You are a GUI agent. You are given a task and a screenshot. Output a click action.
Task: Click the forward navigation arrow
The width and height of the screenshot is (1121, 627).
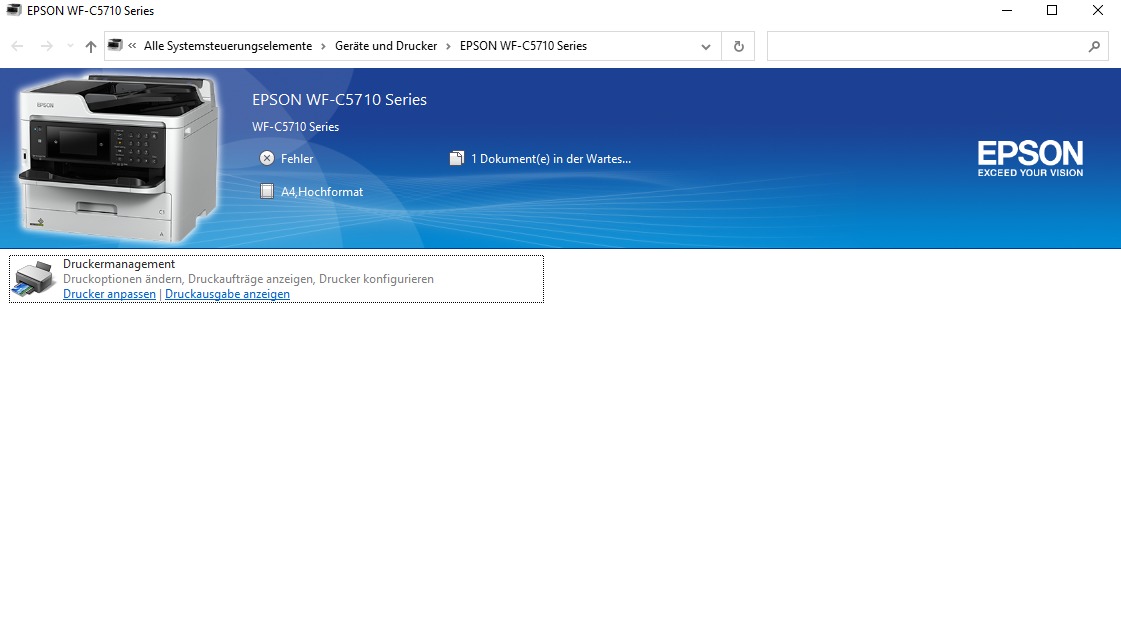click(x=46, y=46)
